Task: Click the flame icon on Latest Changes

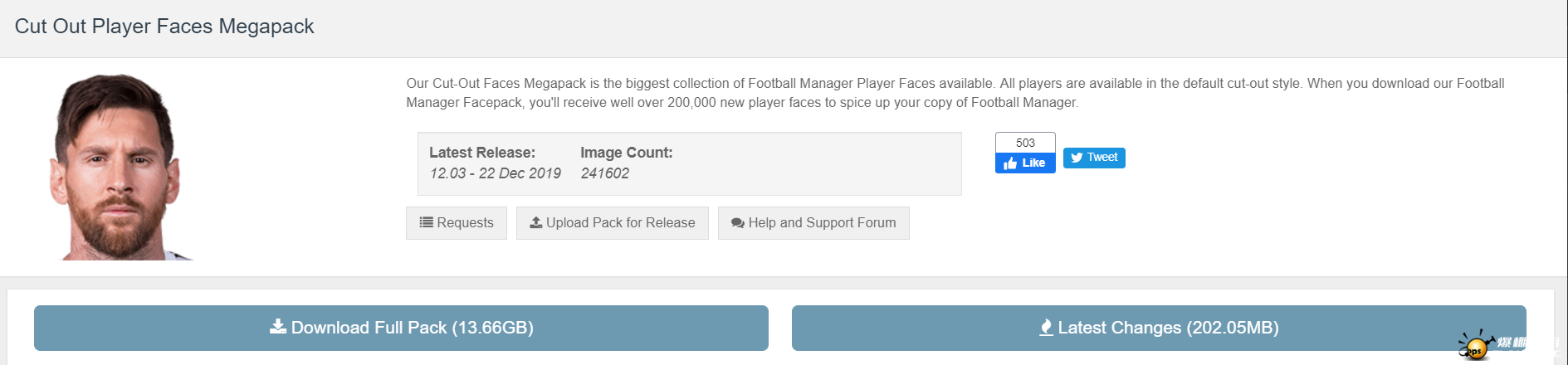Action: (1047, 328)
